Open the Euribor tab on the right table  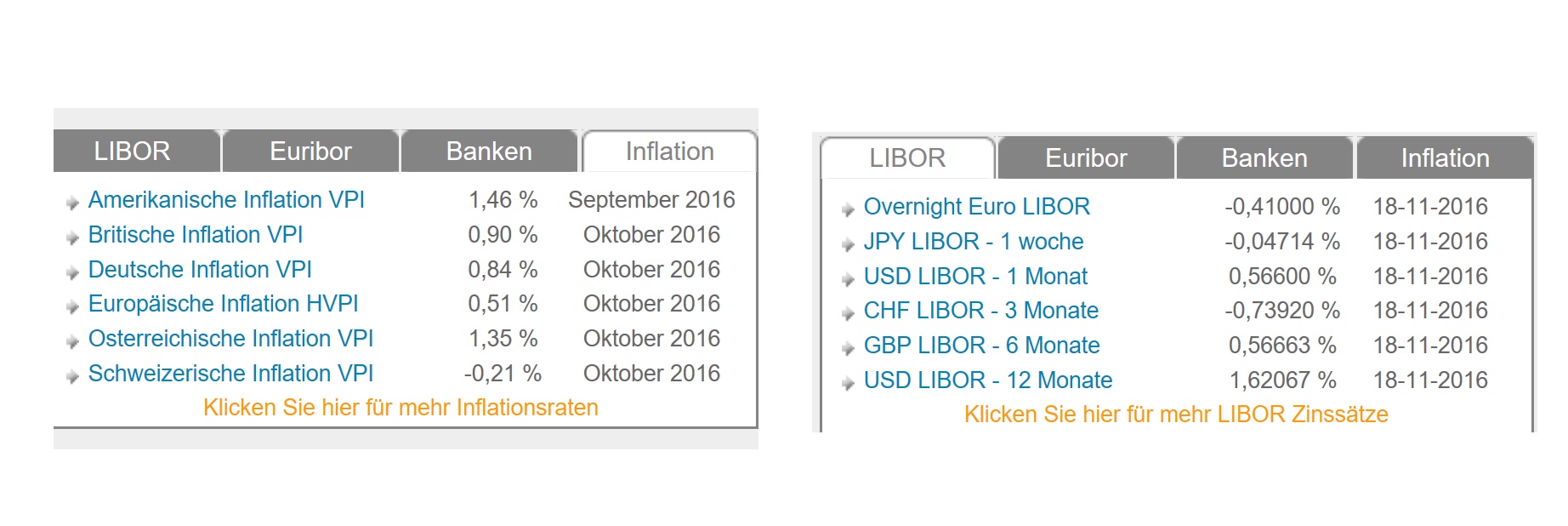1086,157
